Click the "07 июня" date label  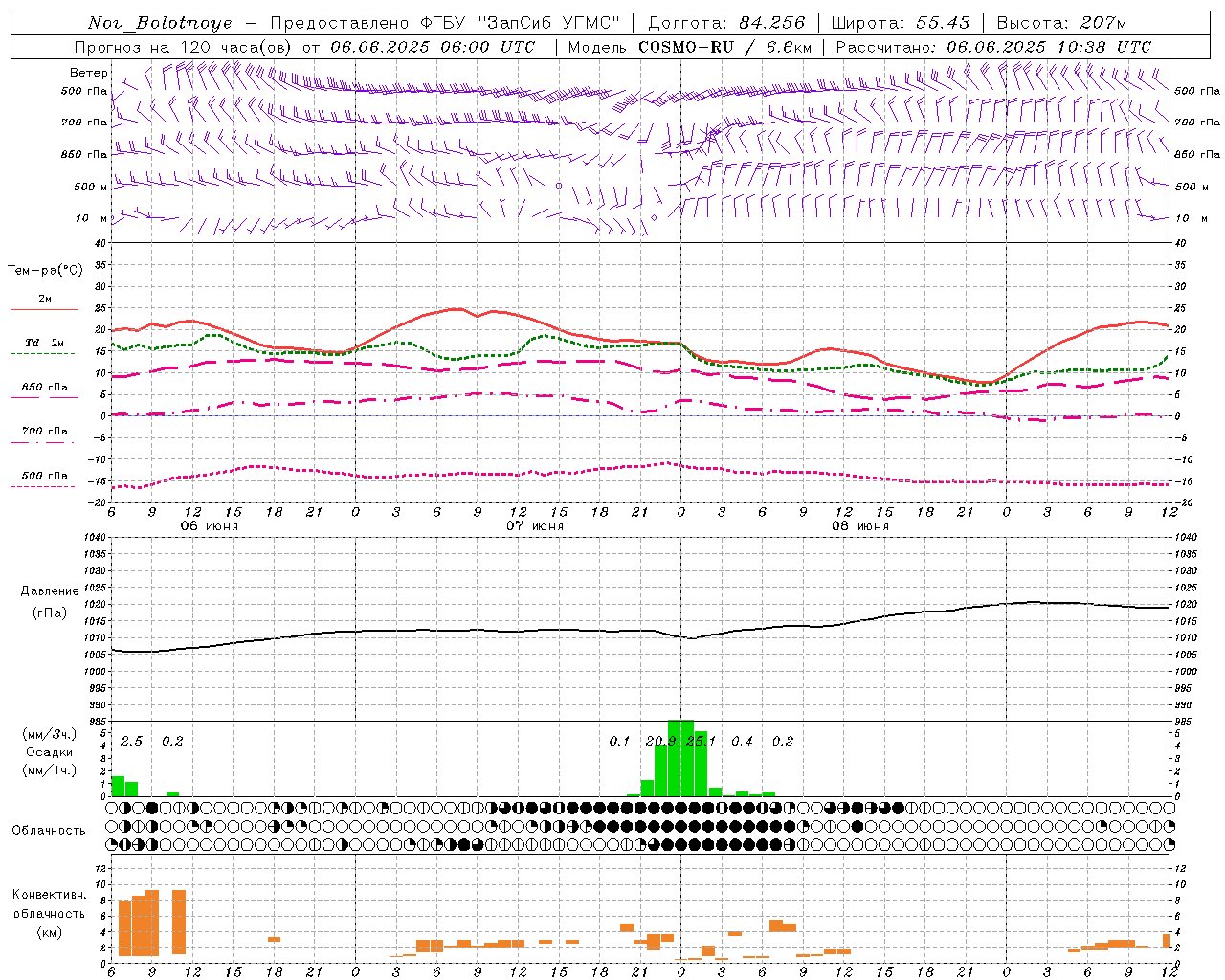click(535, 526)
